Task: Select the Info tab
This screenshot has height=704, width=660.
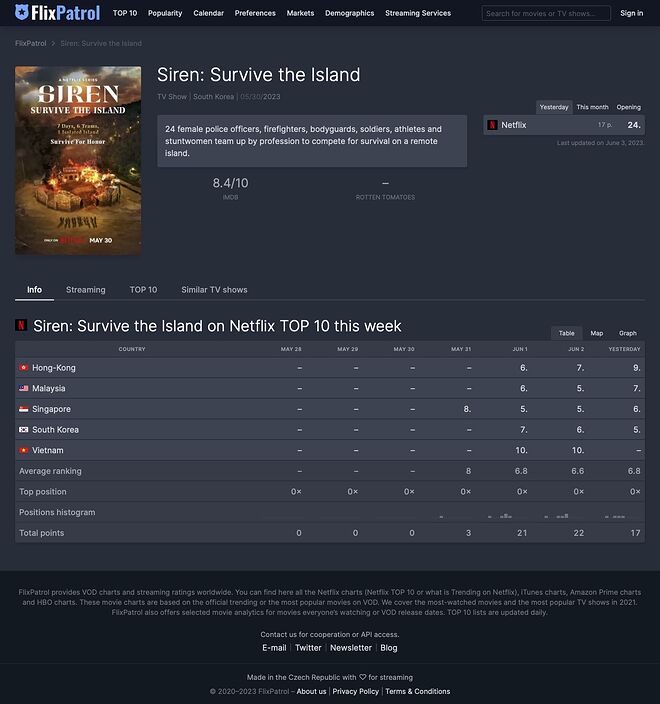Action: point(34,290)
